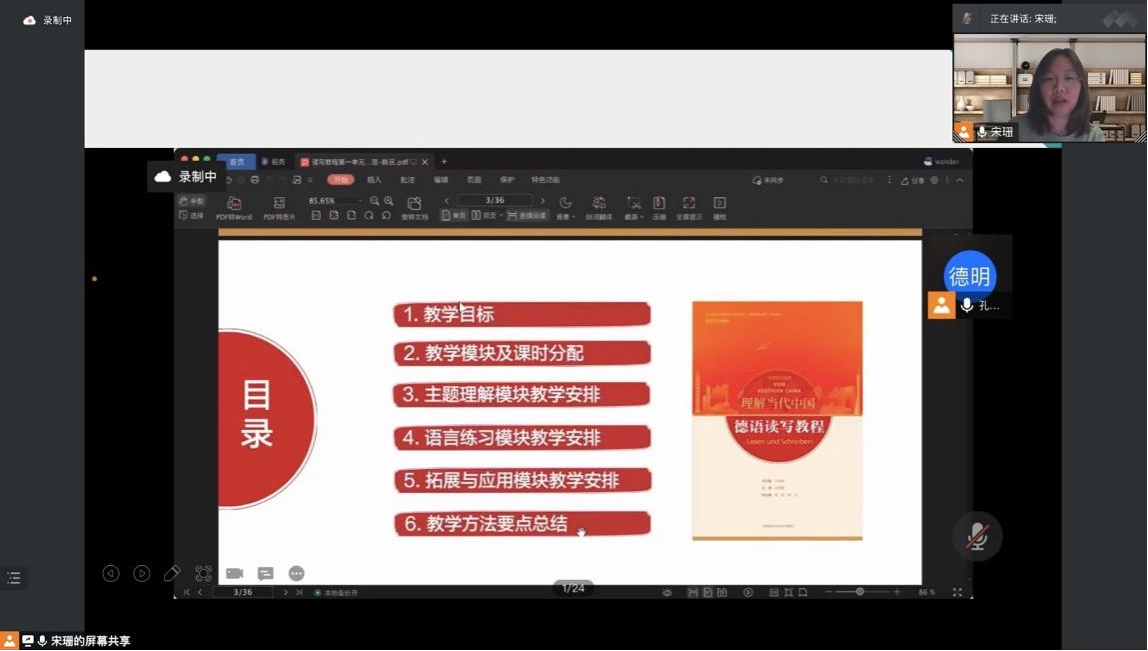Click the video camera icon

point(234,573)
